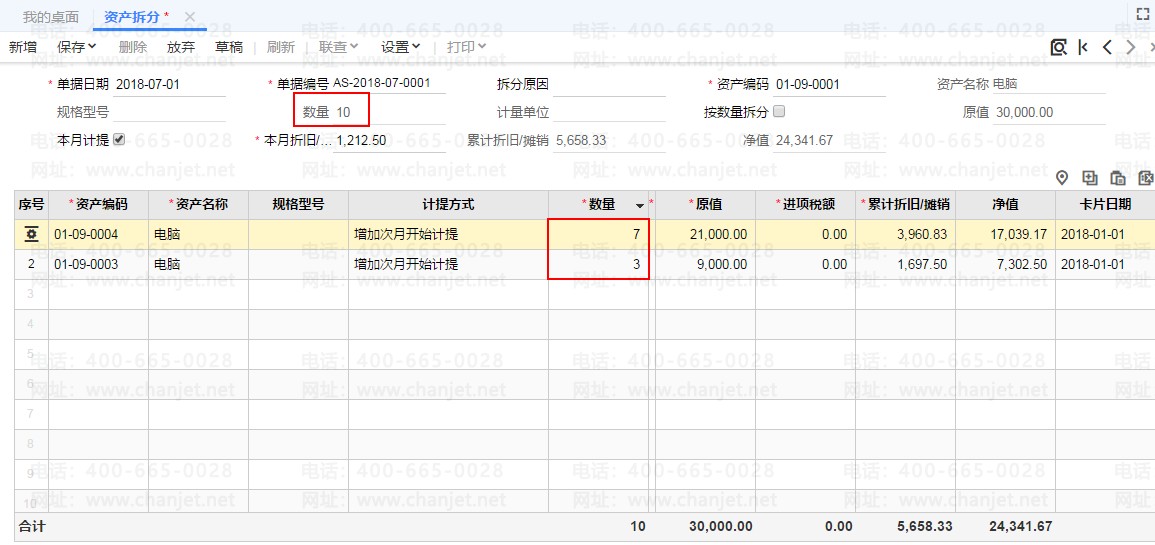Click the 刷新 button
This screenshot has width=1155, height=545.
tap(281, 47)
